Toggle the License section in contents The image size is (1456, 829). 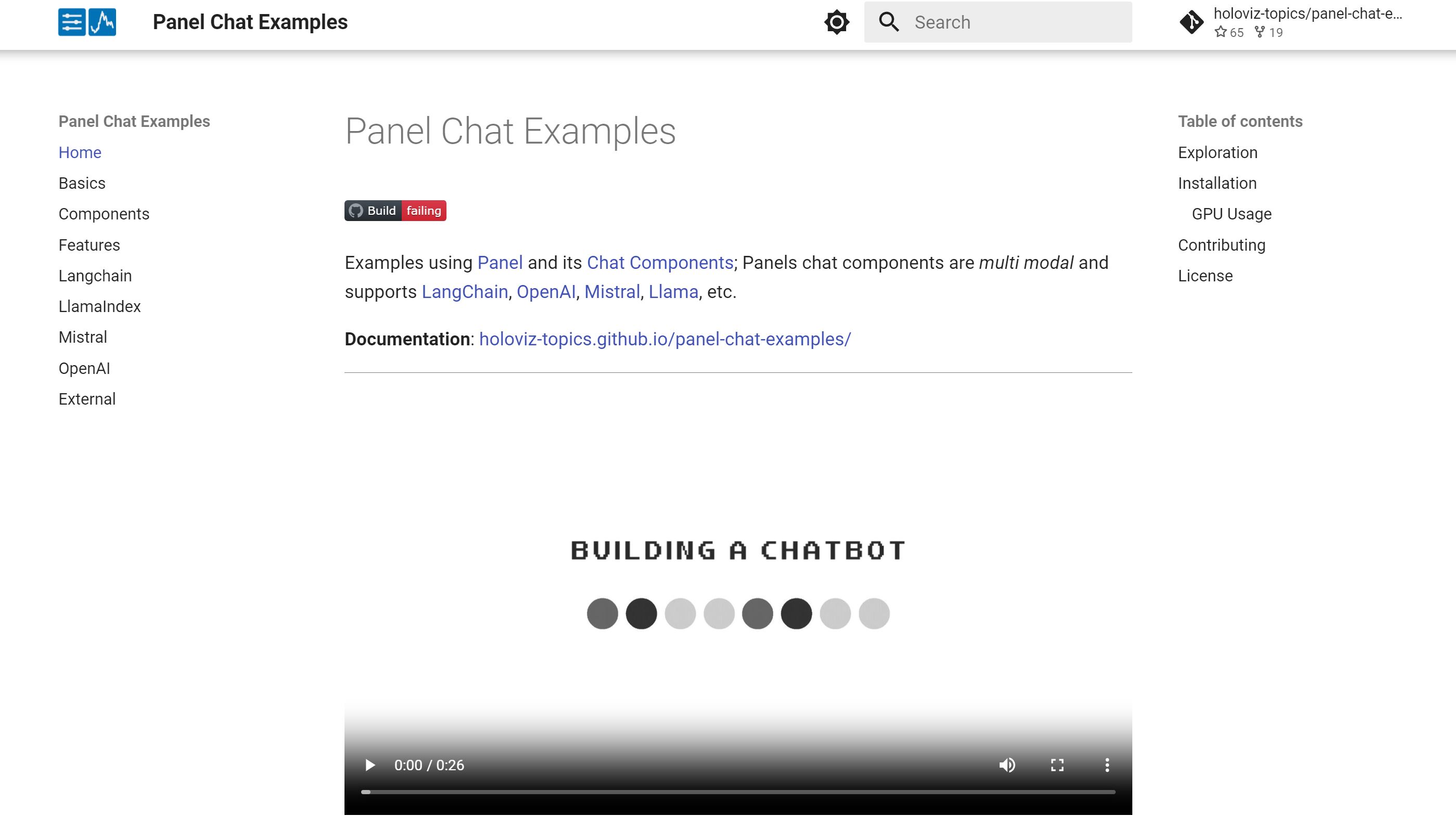(x=1206, y=276)
